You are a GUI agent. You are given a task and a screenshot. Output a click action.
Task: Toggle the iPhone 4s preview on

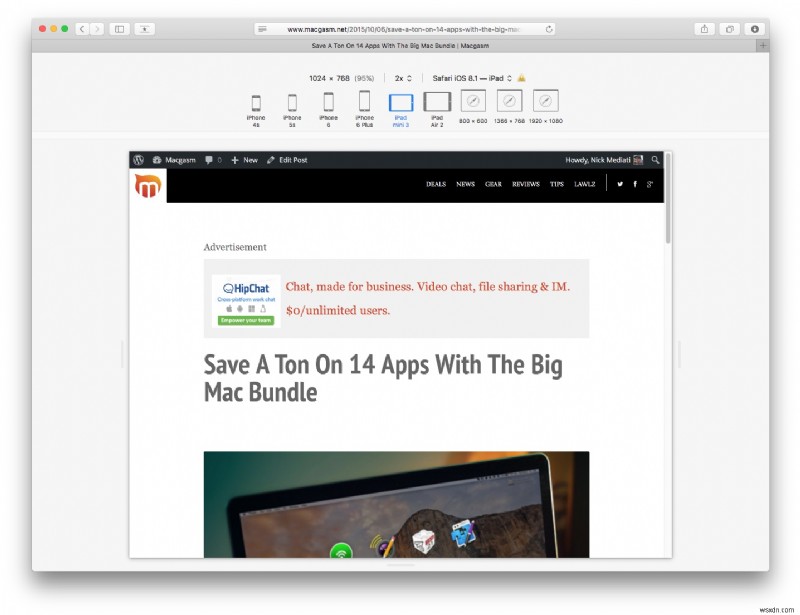[x=256, y=104]
